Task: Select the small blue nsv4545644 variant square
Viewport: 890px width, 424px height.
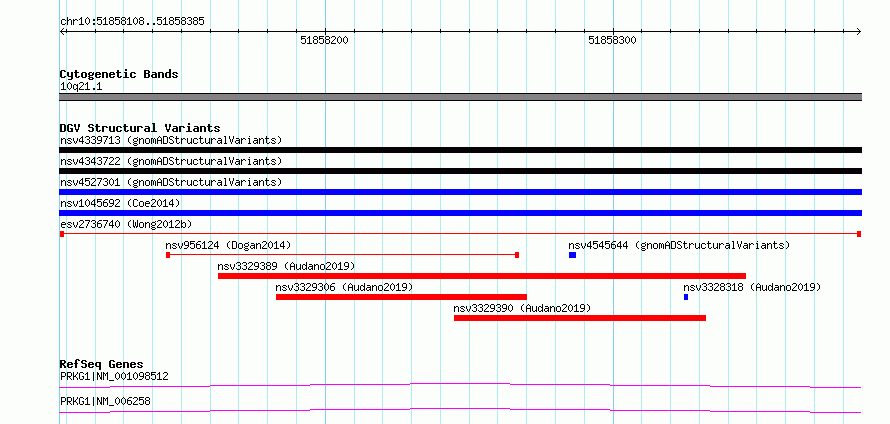Action: click(572, 255)
